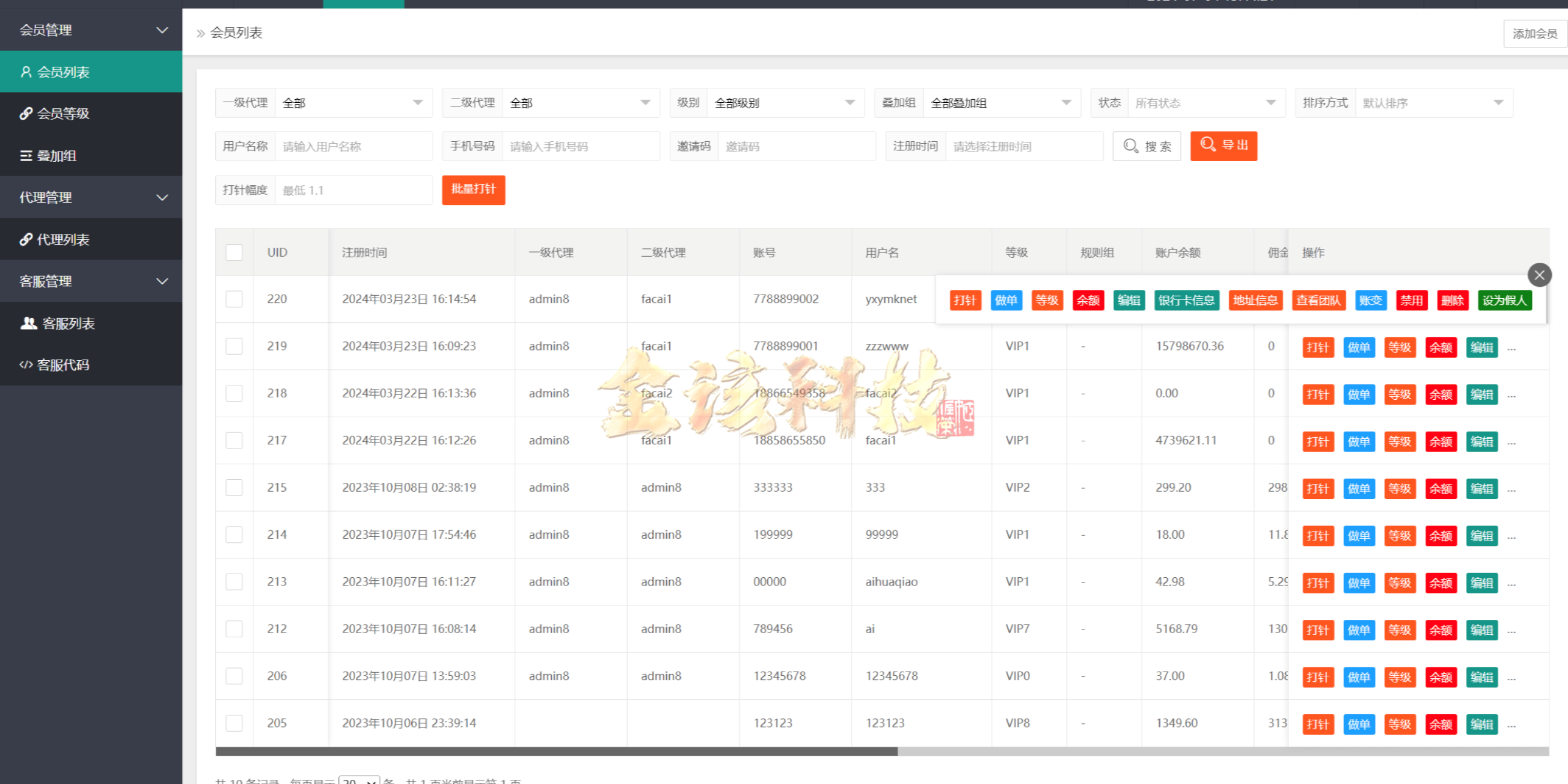The height and width of the screenshot is (784, 1568).
Task: Expand the 客服管理 menu section
Action: click(x=91, y=281)
